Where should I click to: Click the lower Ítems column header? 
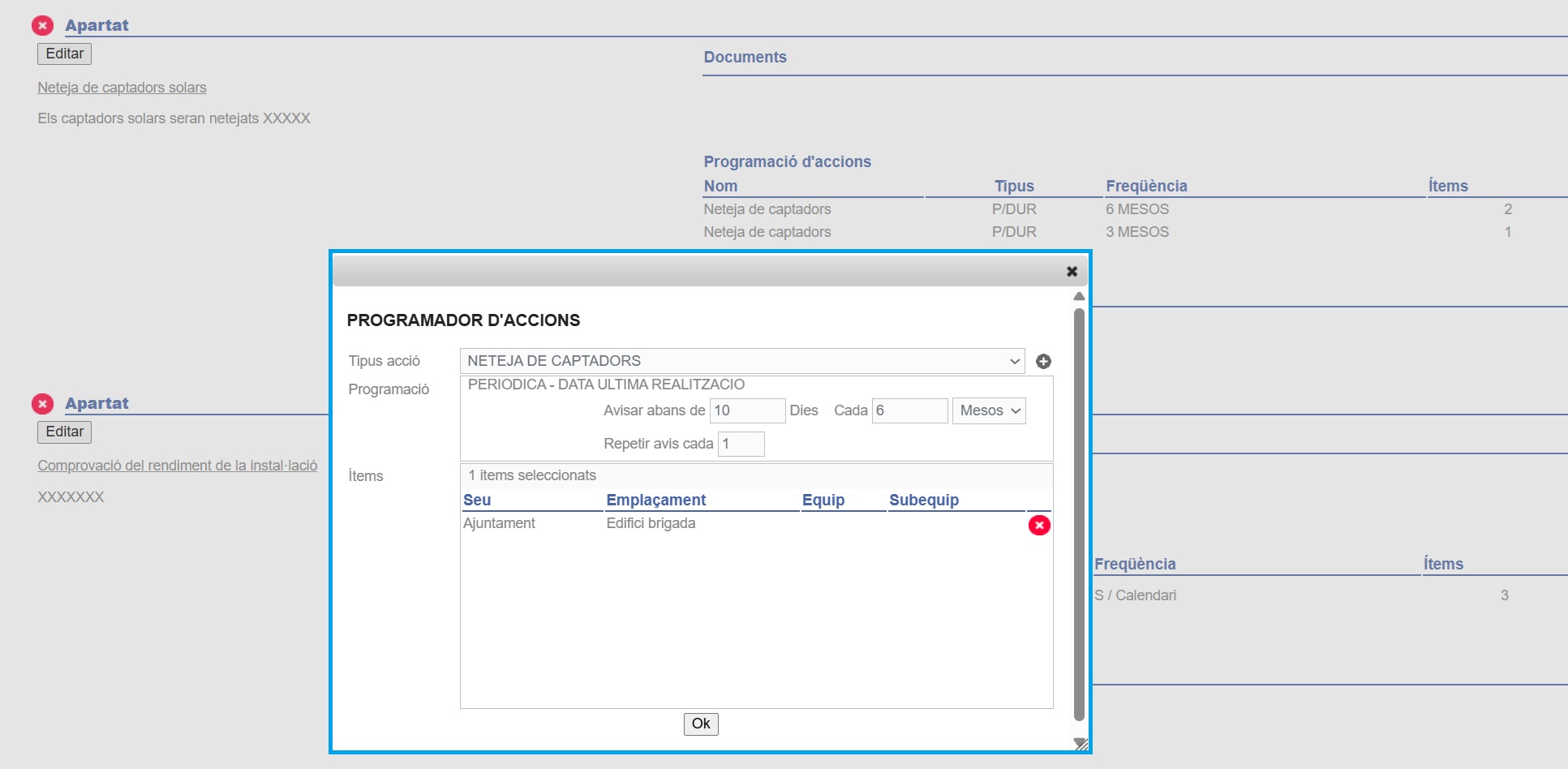pyautogui.click(x=1443, y=564)
